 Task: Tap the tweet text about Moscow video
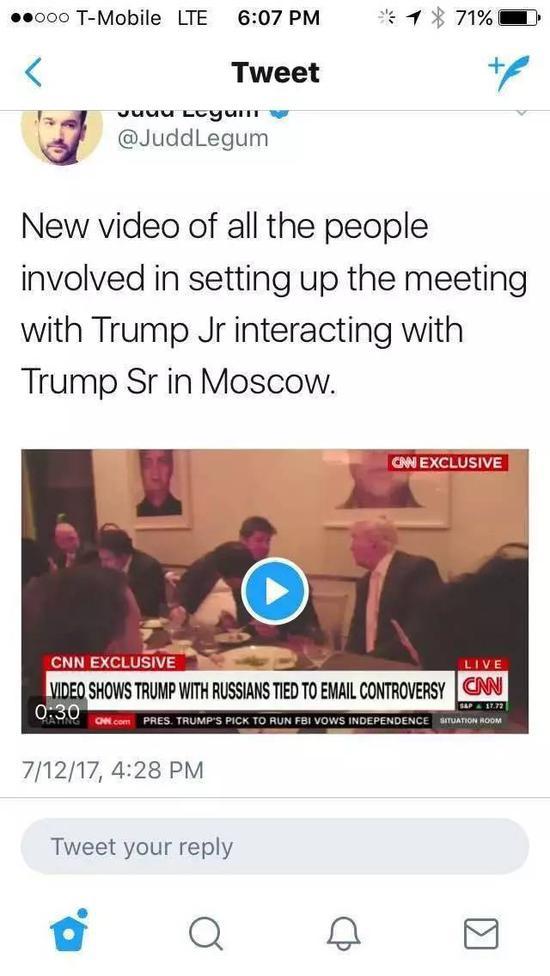274,305
